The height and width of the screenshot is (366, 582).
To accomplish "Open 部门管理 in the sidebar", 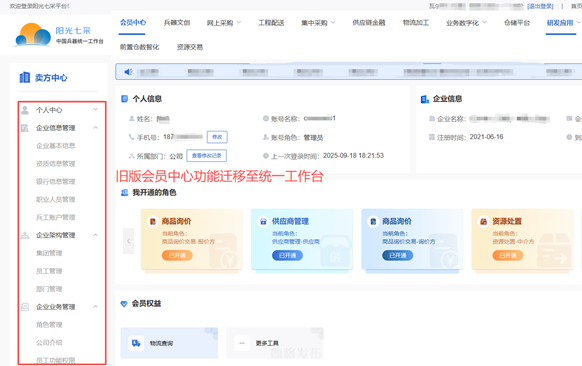I will coord(49,289).
